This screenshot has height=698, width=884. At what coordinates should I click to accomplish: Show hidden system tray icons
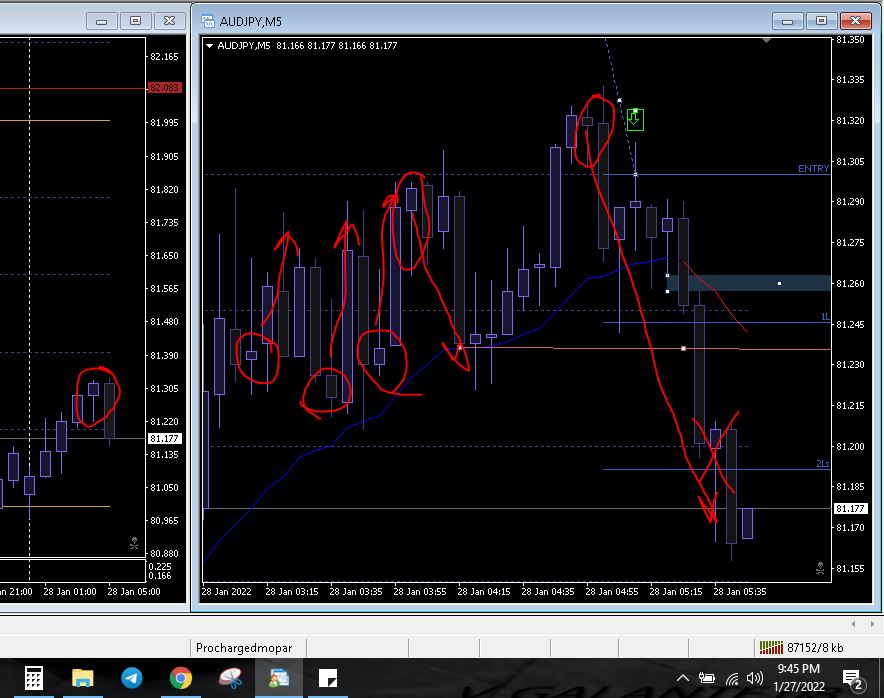coord(683,679)
